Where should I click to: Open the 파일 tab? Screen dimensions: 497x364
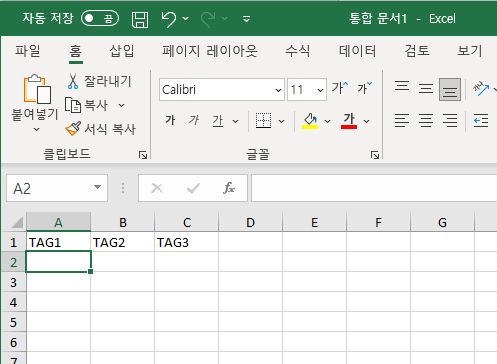[27, 51]
